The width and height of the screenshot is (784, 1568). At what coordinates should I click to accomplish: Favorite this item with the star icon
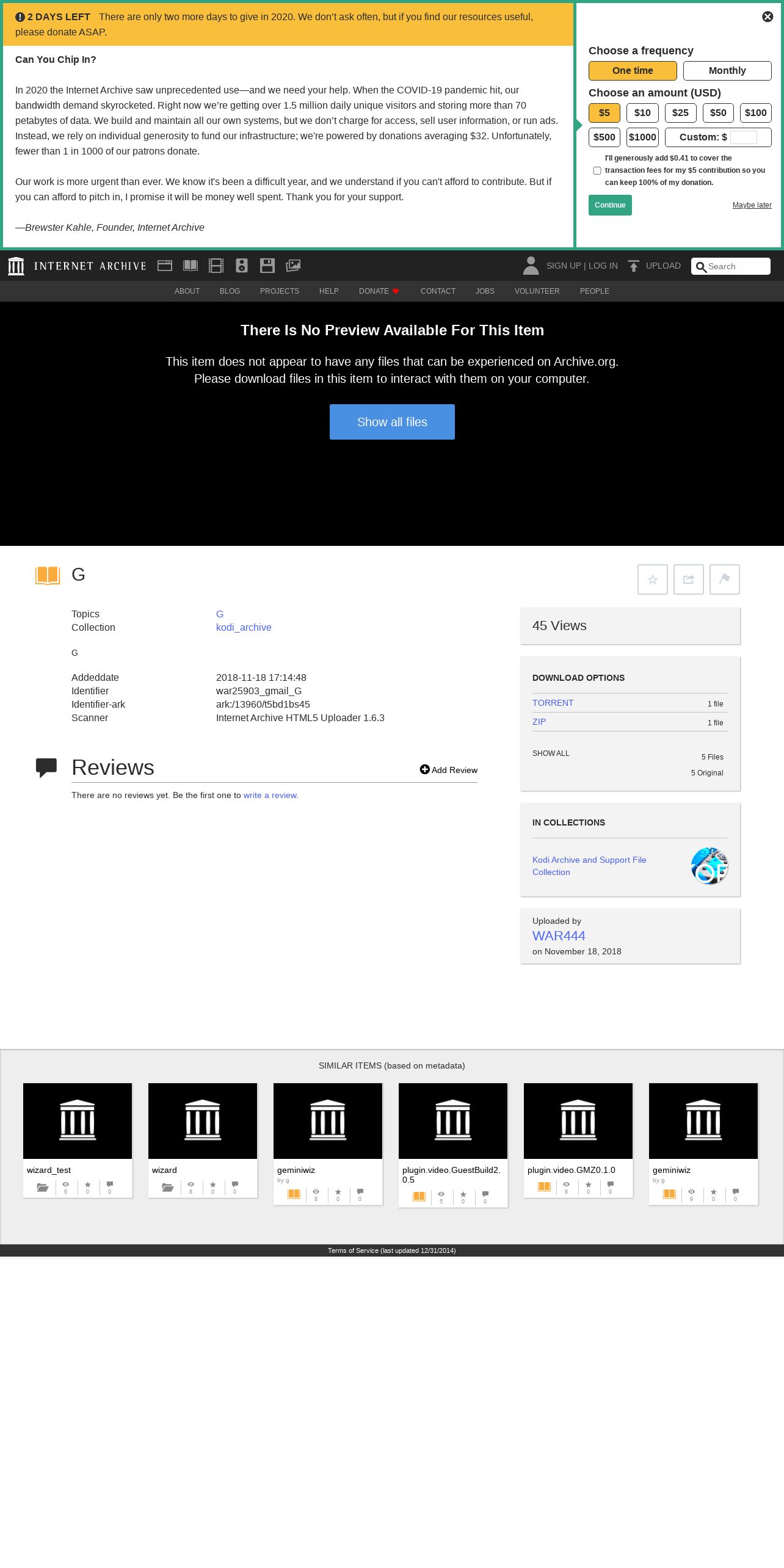pyautogui.click(x=653, y=579)
